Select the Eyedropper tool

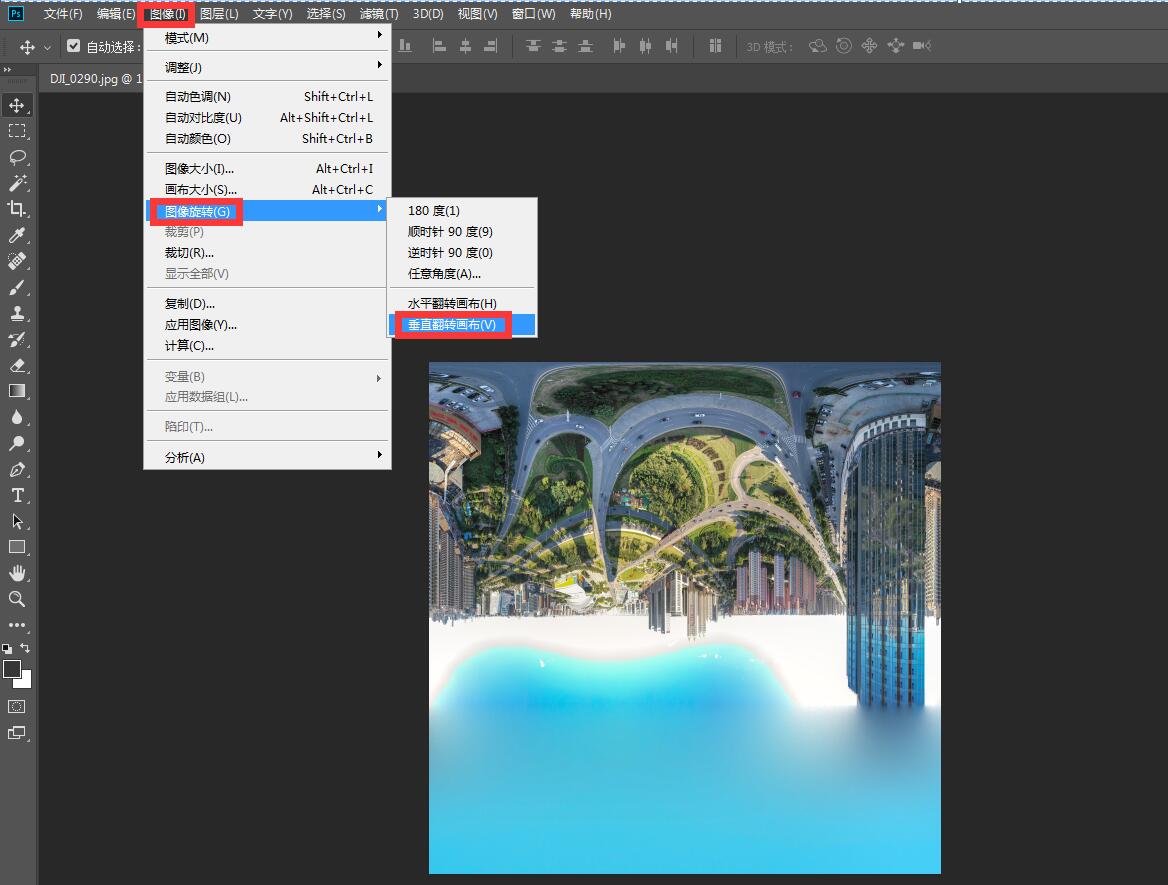click(16, 235)
